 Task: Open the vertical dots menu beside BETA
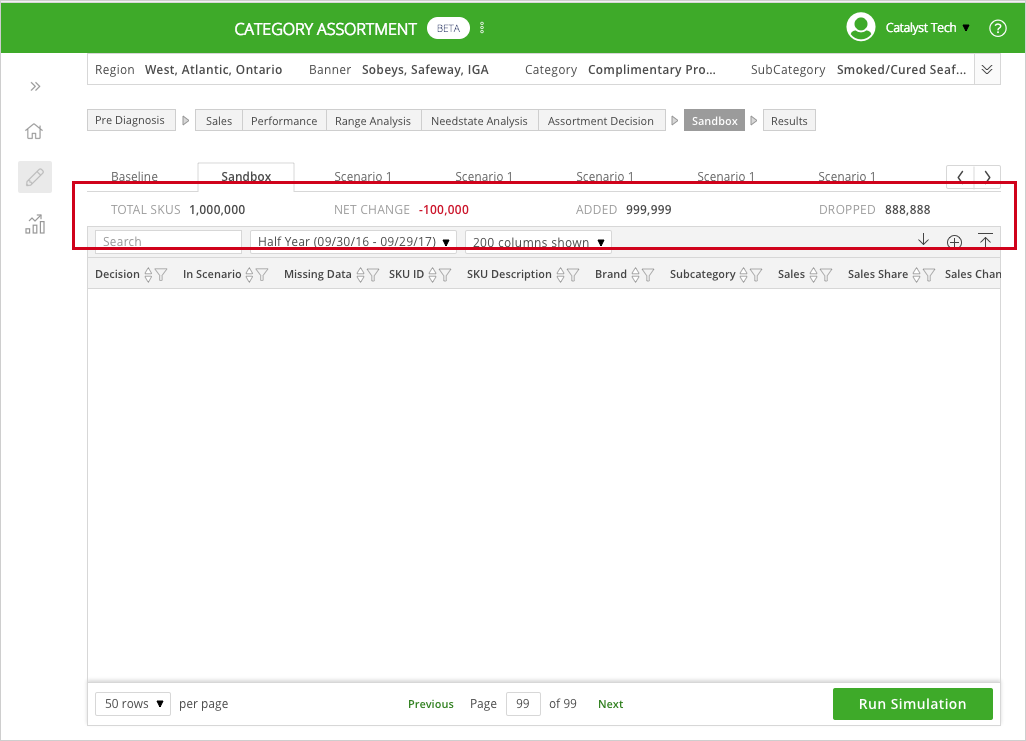click(482, 28)
